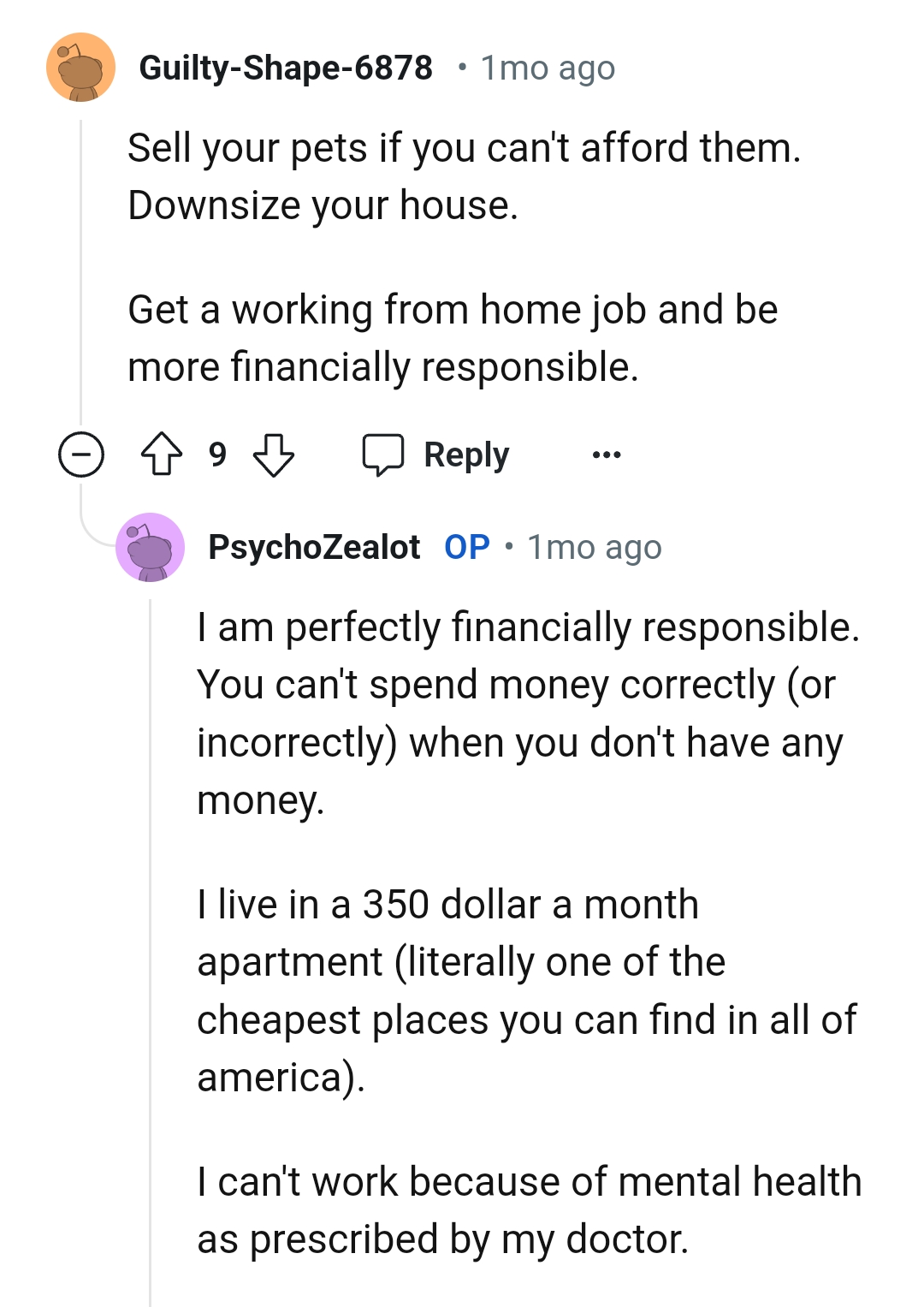Click the vote score showing 9
The height and width of the screenshot is (1307, 924).
[217, 454]
